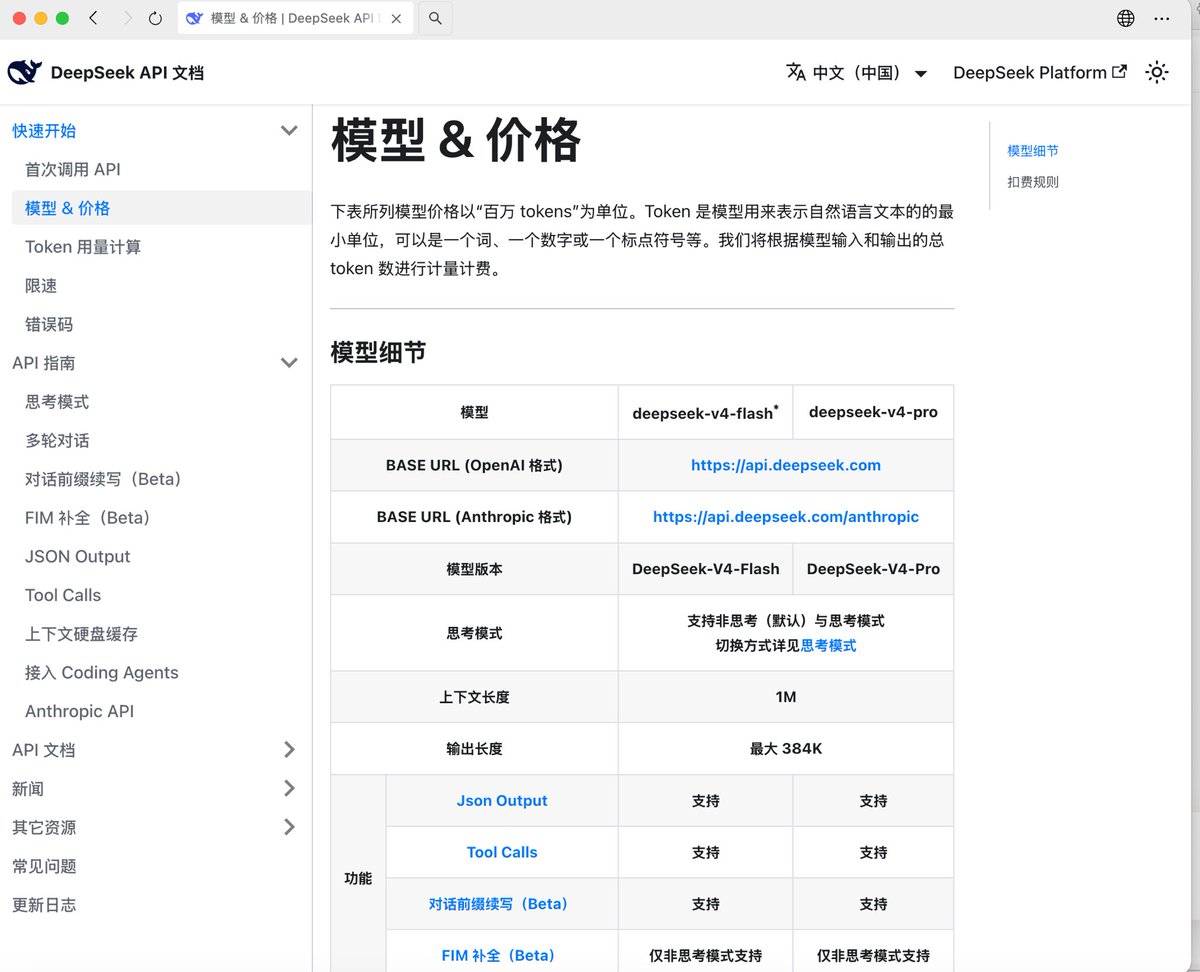Click the back navigation arrow
The height and width of the screenshot is (972, 1200).
pyautogui.click(x=94, y=17)
